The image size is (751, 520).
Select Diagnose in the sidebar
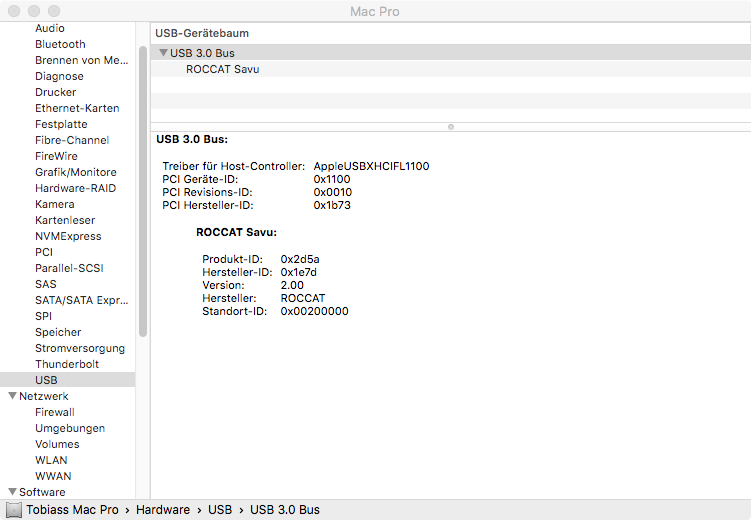coord(59,76)
